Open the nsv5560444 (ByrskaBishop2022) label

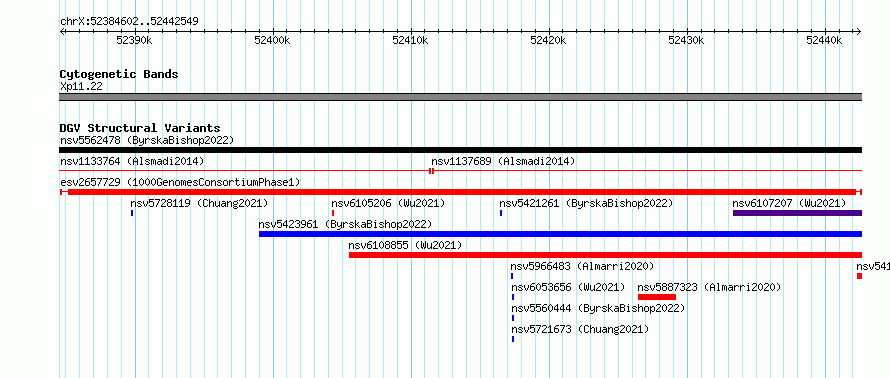598,308
